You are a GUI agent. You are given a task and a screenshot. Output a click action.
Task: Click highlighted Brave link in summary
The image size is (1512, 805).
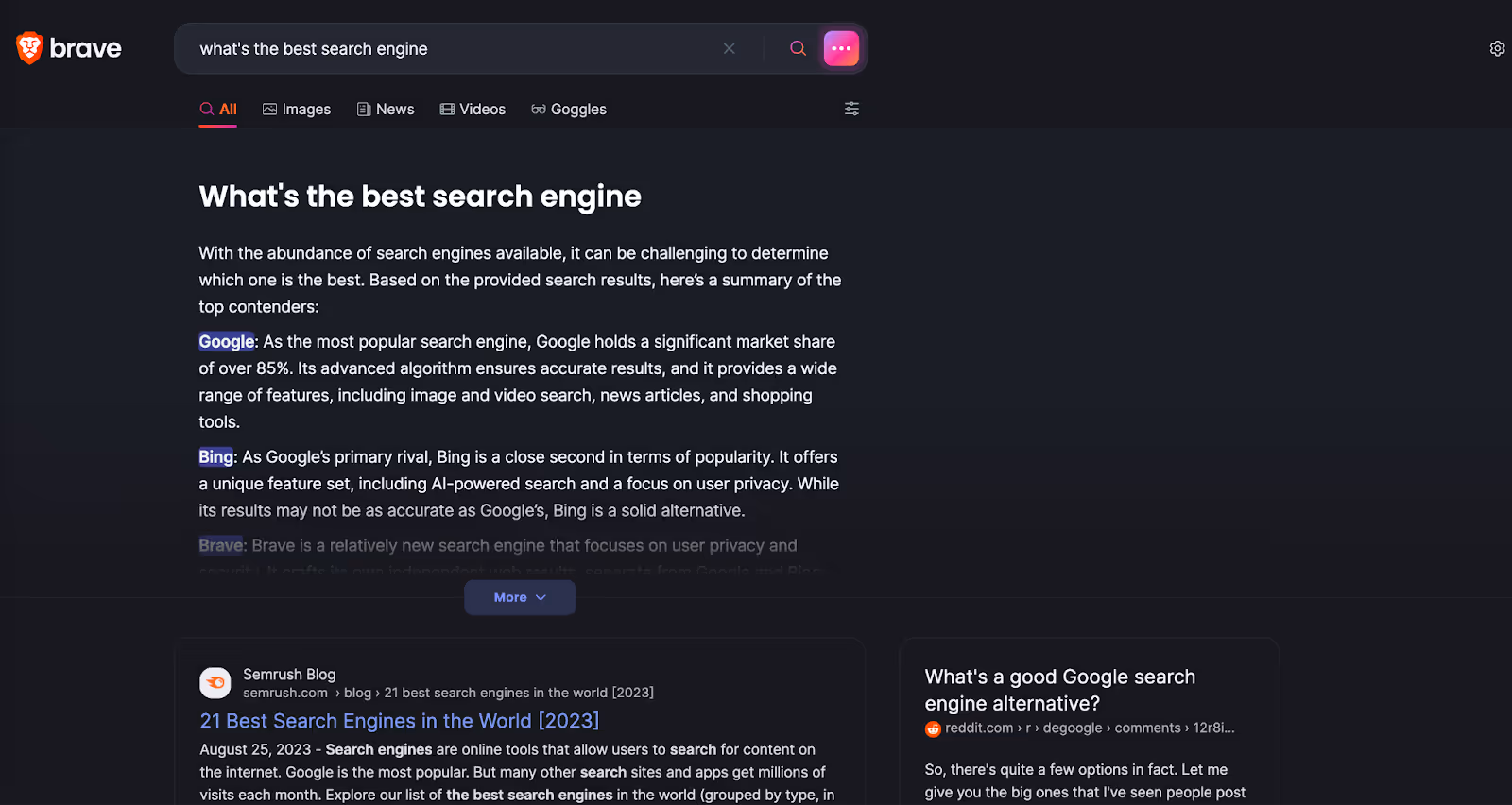(x=220, y=546)
